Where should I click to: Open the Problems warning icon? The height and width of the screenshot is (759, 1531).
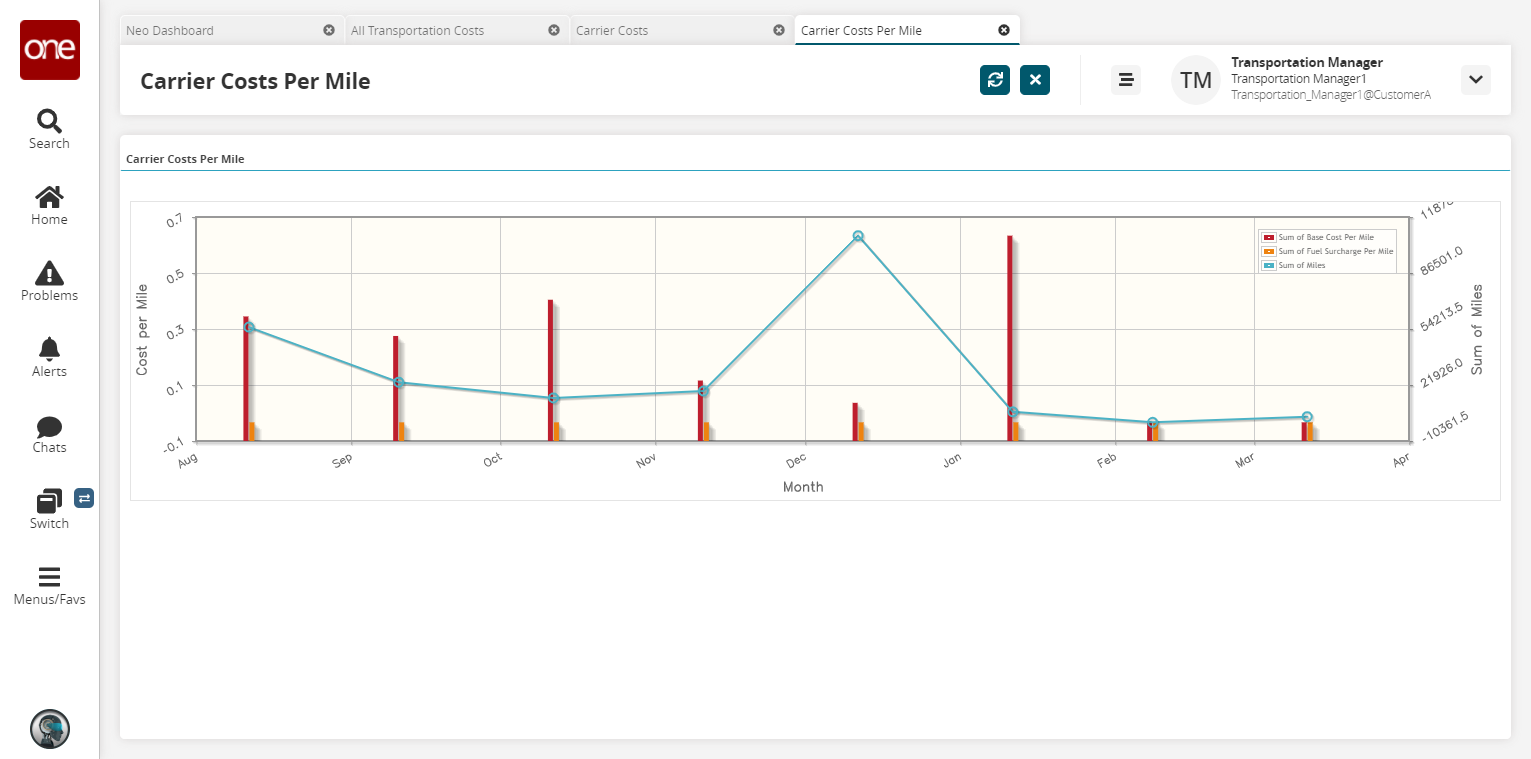(x=49, y=281)
